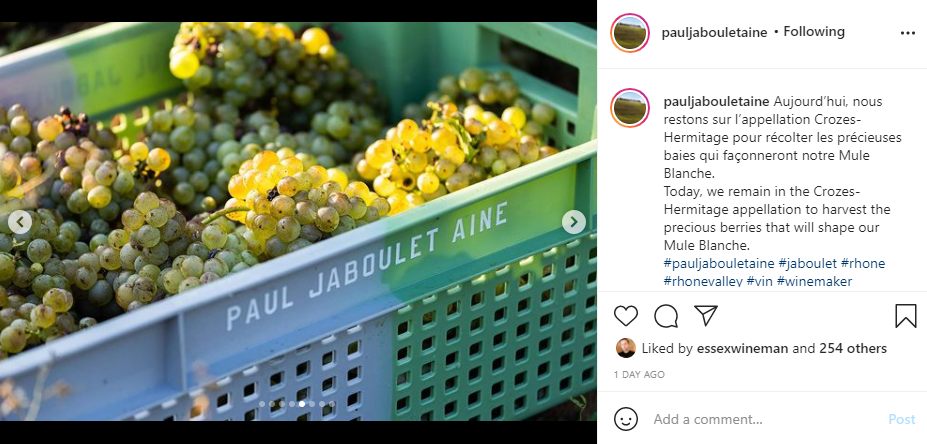This screenshot has width=927, height=444.
Task: Open comments via speech bubble icon
Action: 666,316
